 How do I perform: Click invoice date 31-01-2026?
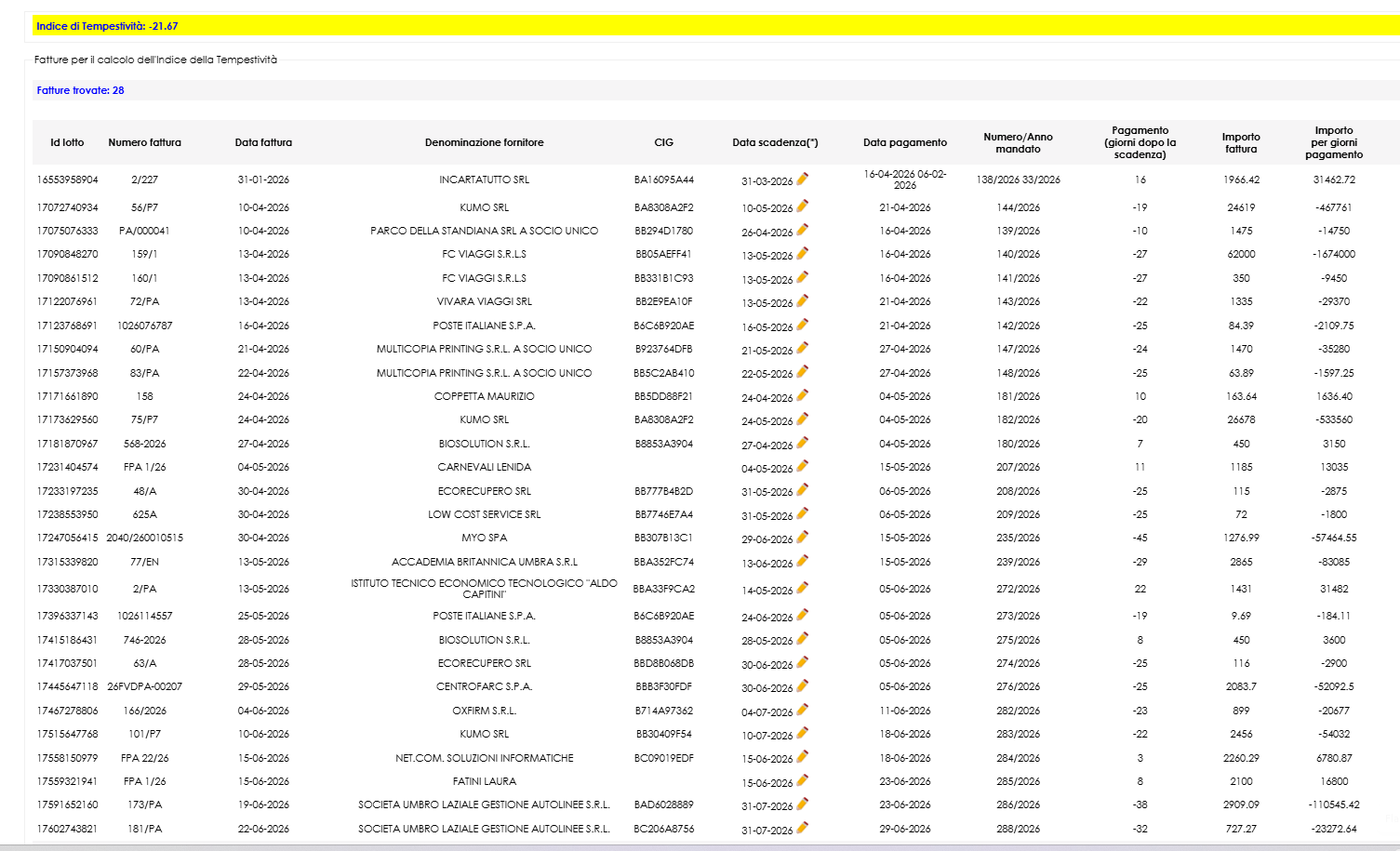[263, 180]
